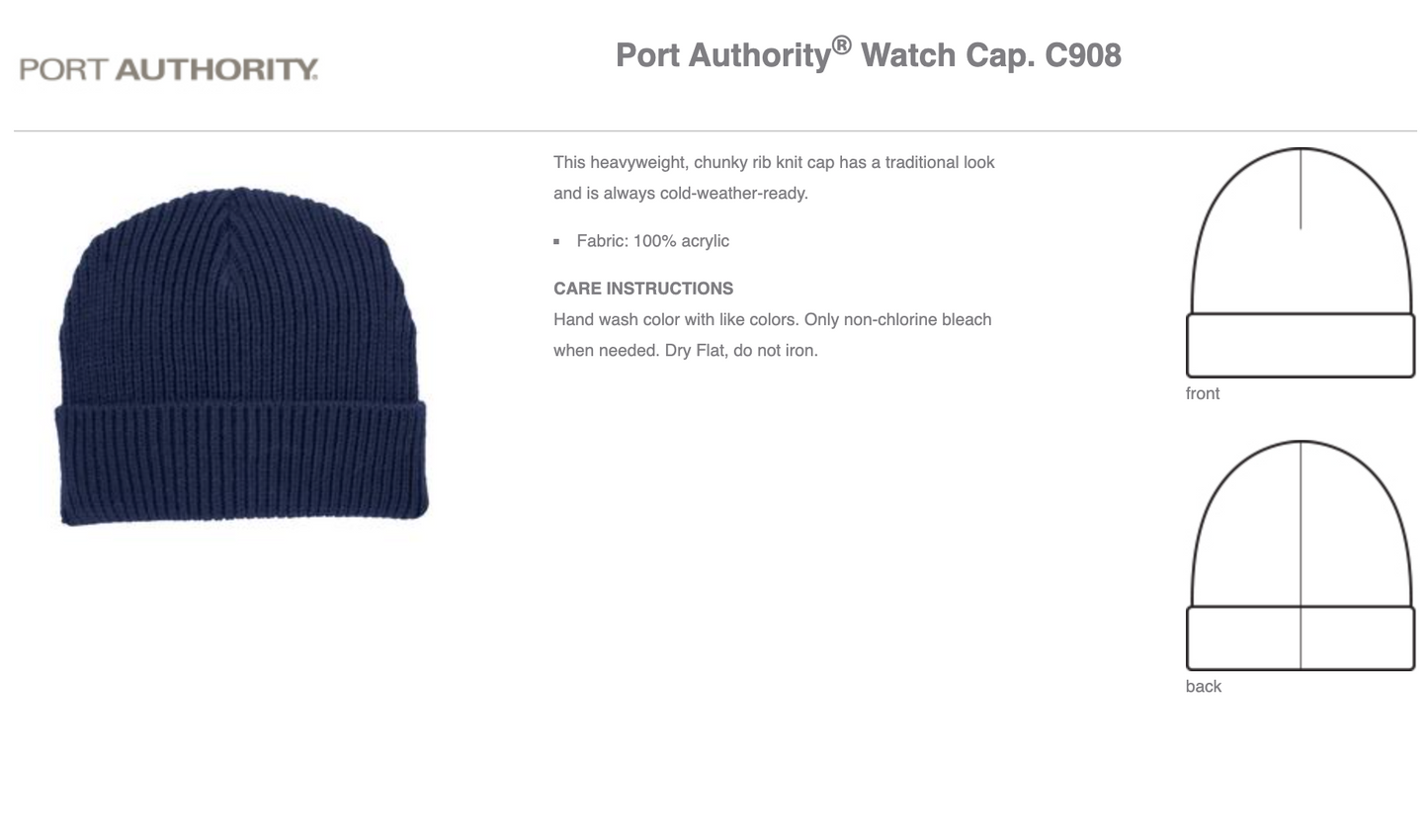Click the crown of the front diagram

(1301, 230)
